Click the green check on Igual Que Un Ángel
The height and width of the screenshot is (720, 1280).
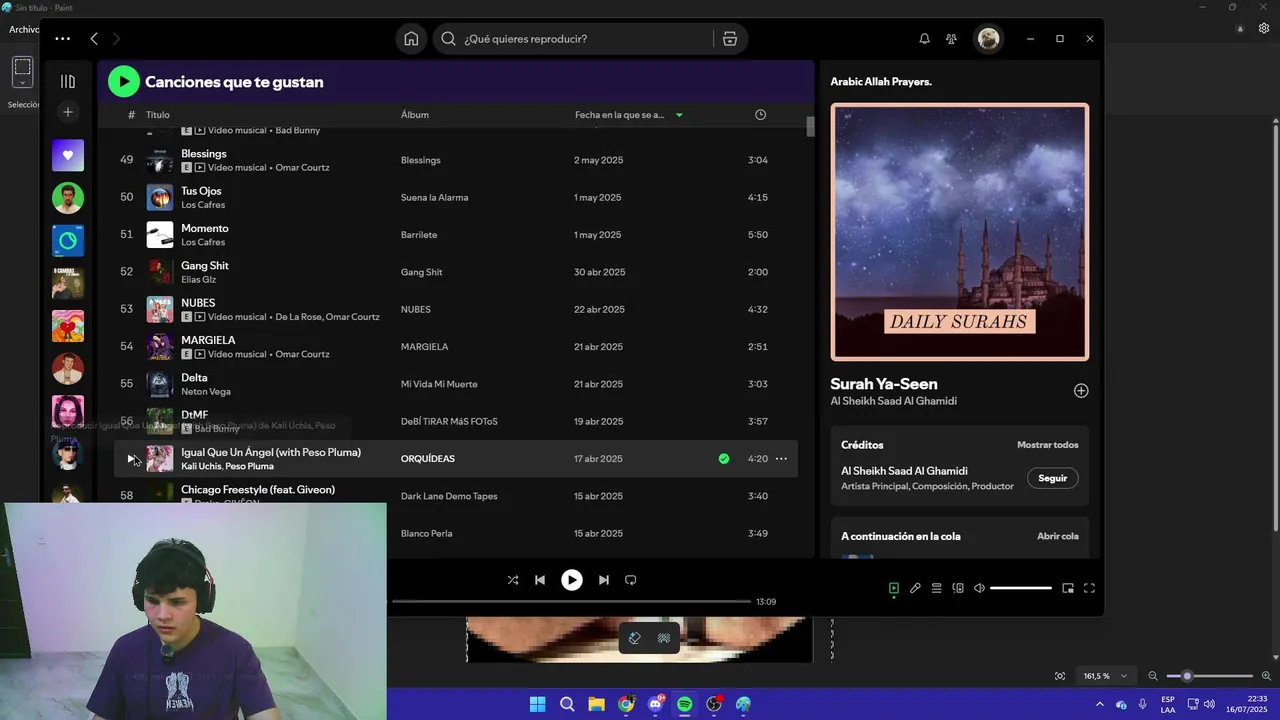pyautogui.click(x=724, y=459)
